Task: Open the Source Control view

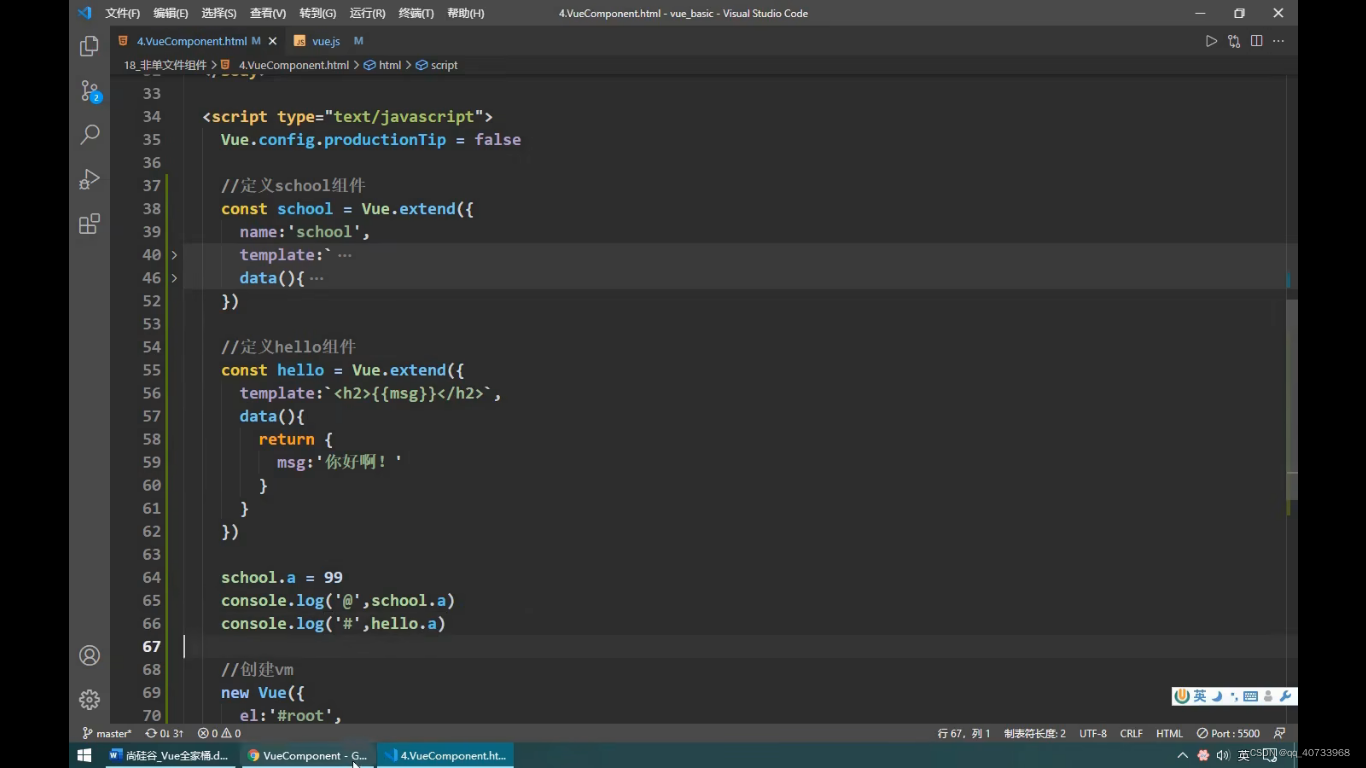Action: click(89, 91)
